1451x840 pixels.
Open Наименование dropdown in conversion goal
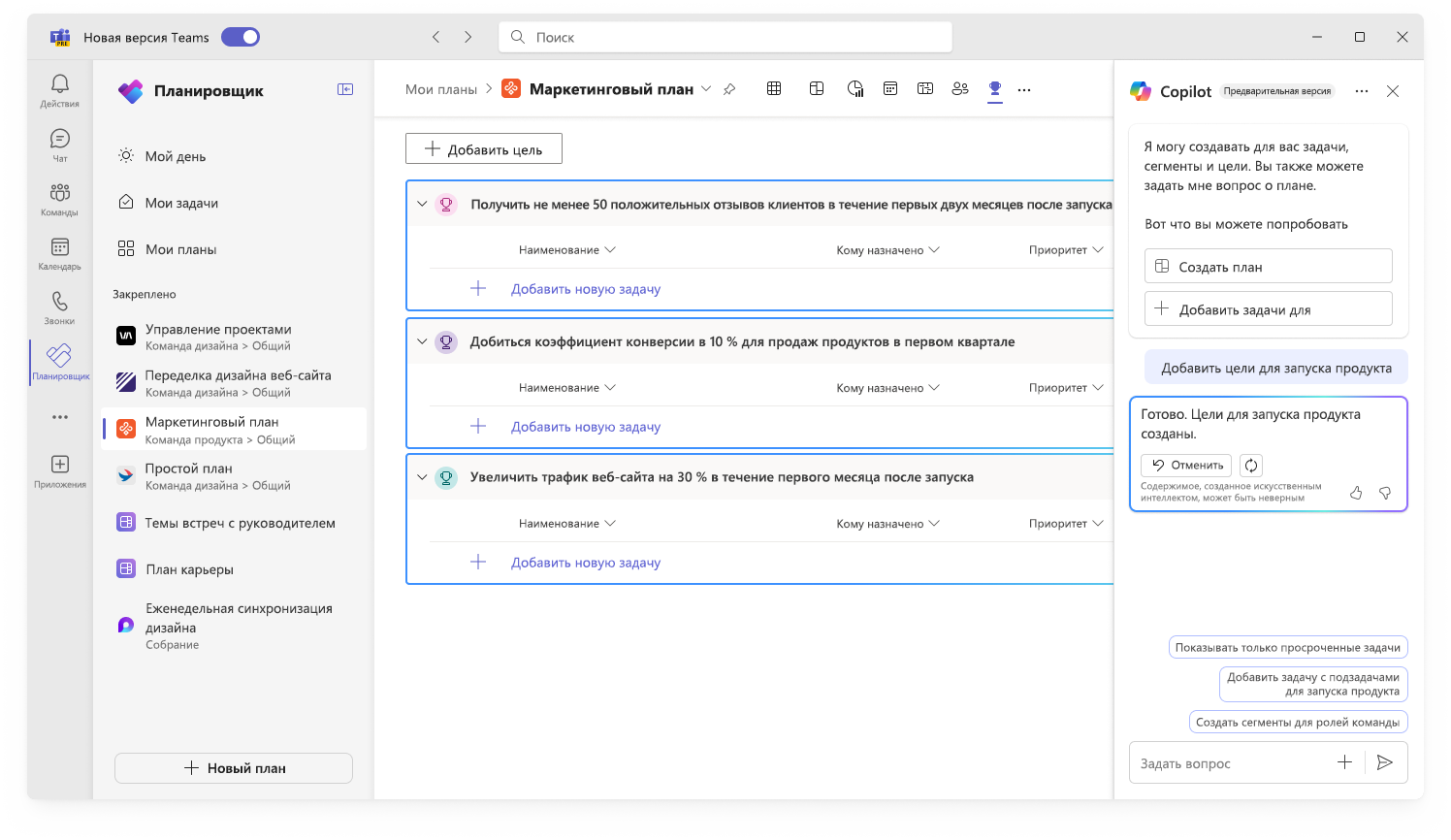coord(567,388)
